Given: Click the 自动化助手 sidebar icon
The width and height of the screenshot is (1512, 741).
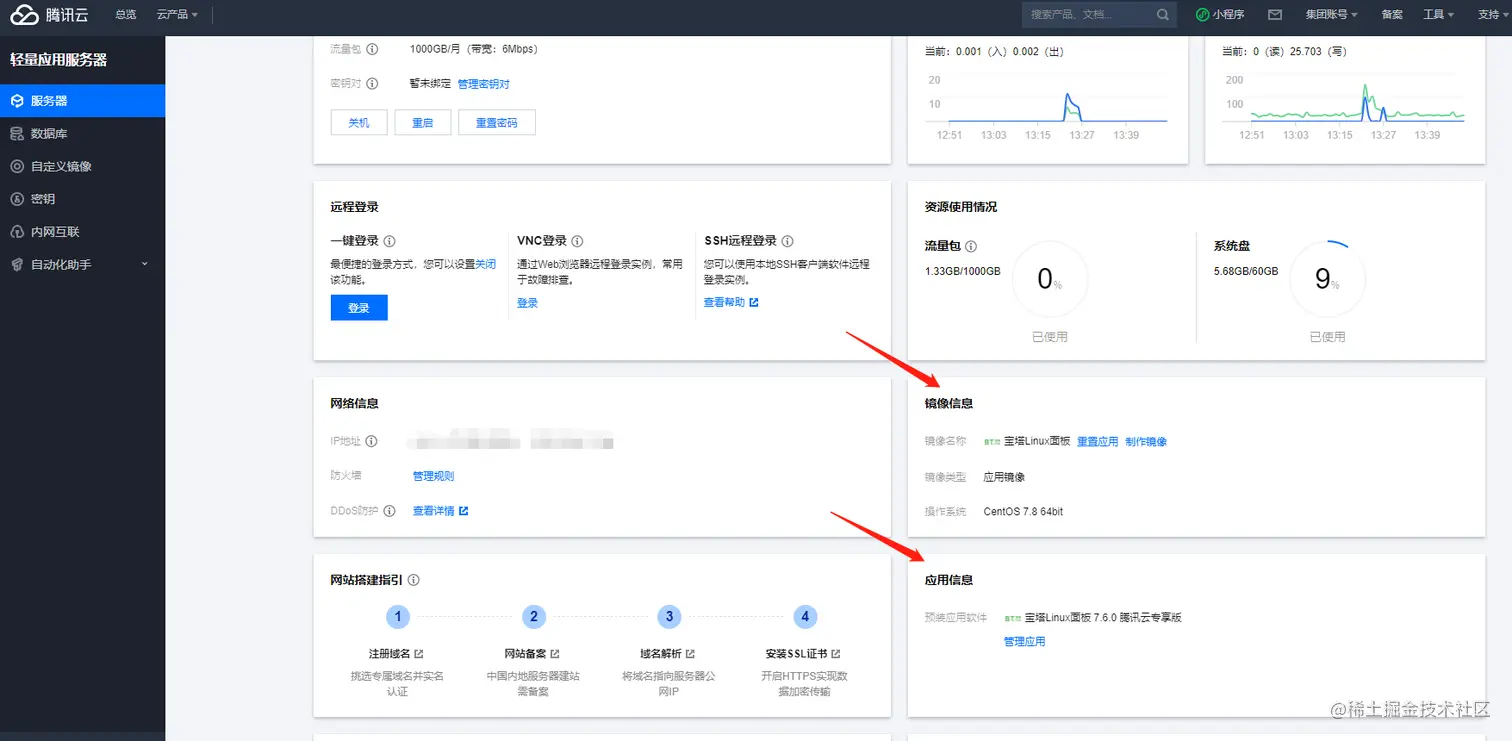Looking at the screenshot, I should click(17, 264).
